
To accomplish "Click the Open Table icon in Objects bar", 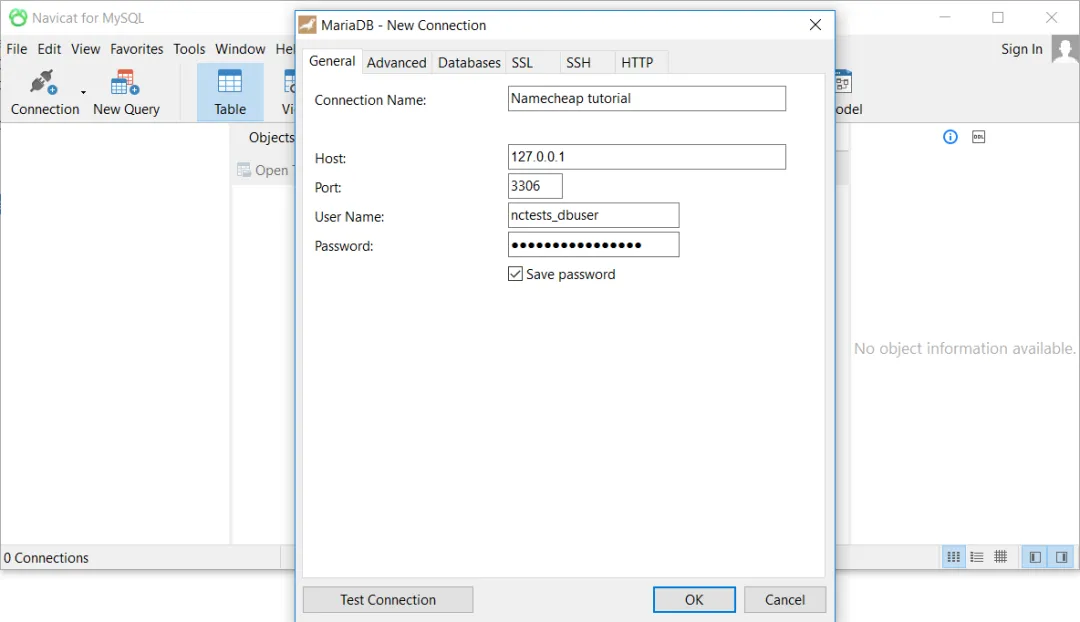I will pyautogui.click(x=244, y=170).
